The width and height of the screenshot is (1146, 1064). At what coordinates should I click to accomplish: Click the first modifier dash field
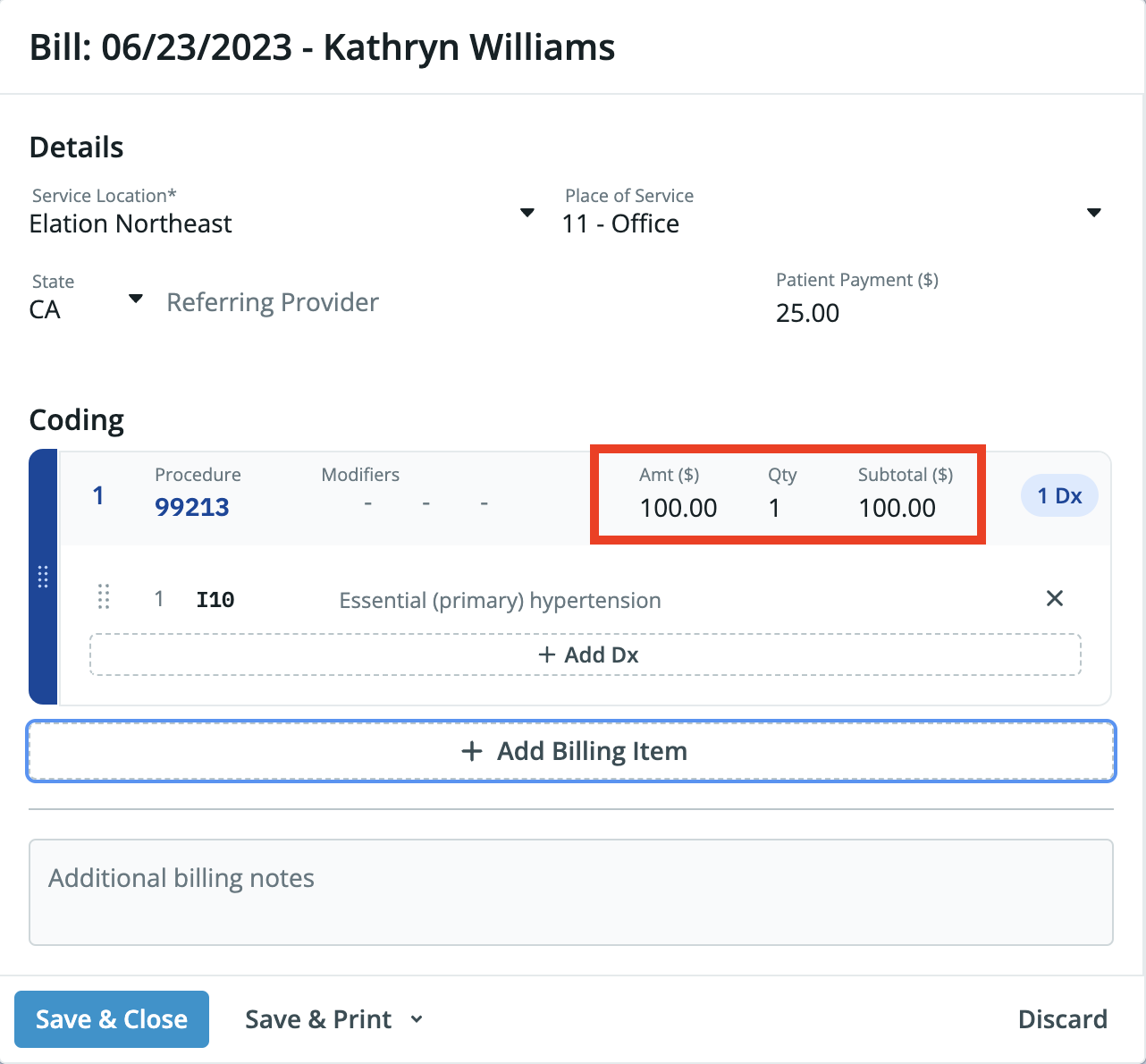[367, 503]
